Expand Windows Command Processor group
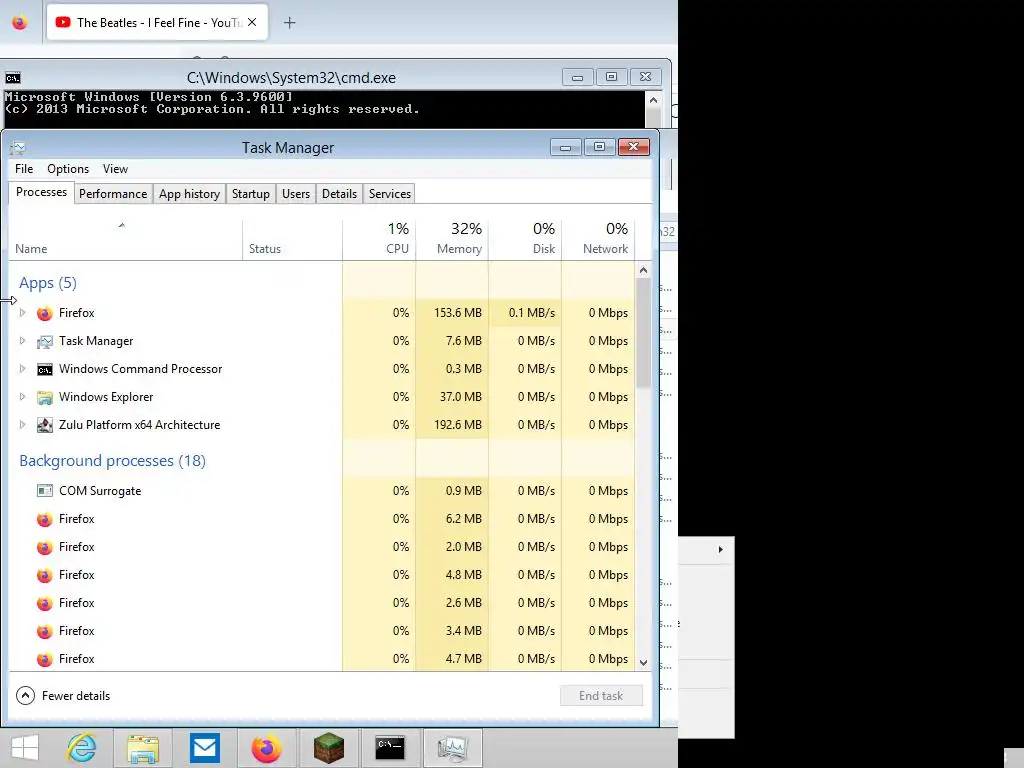Image resolution: width=1024 pixels, height=768 pixels. pyautogui.click(x=22, y=369)
